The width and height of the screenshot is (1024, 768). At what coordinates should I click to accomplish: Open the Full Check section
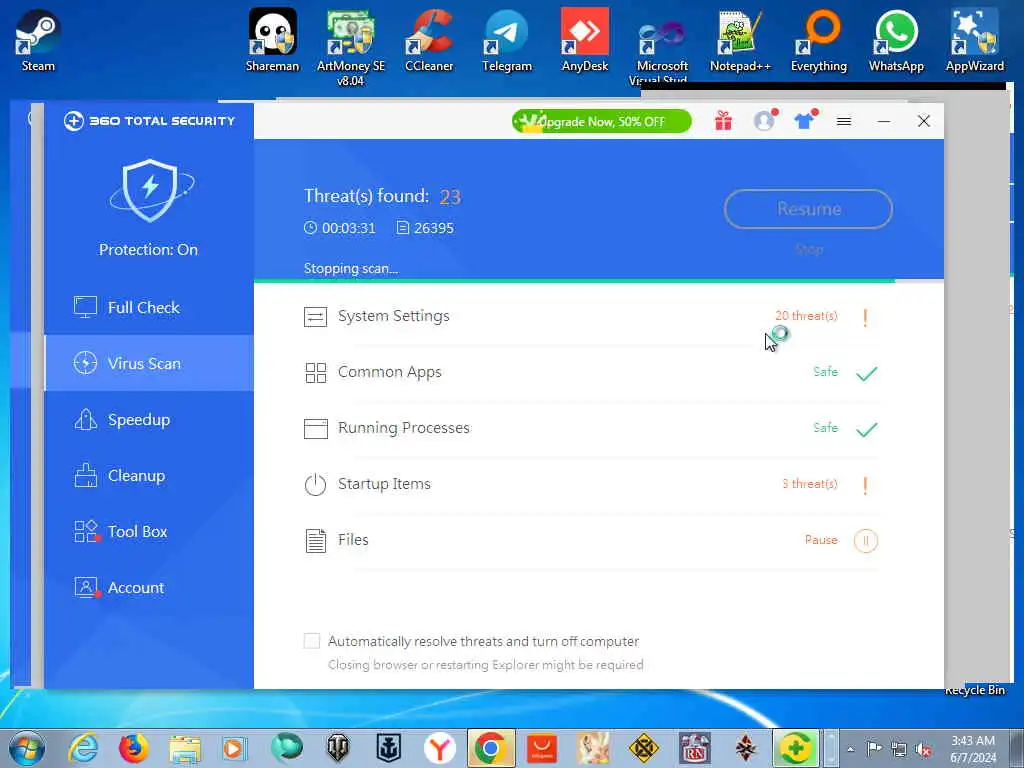[x=149, y=307]
